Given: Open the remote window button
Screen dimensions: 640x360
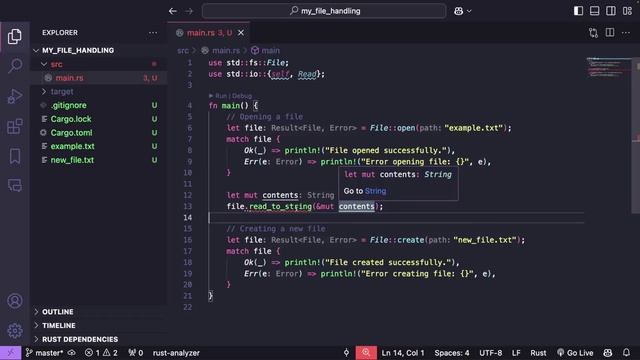Looking at the screenshot, I should 11,353.
